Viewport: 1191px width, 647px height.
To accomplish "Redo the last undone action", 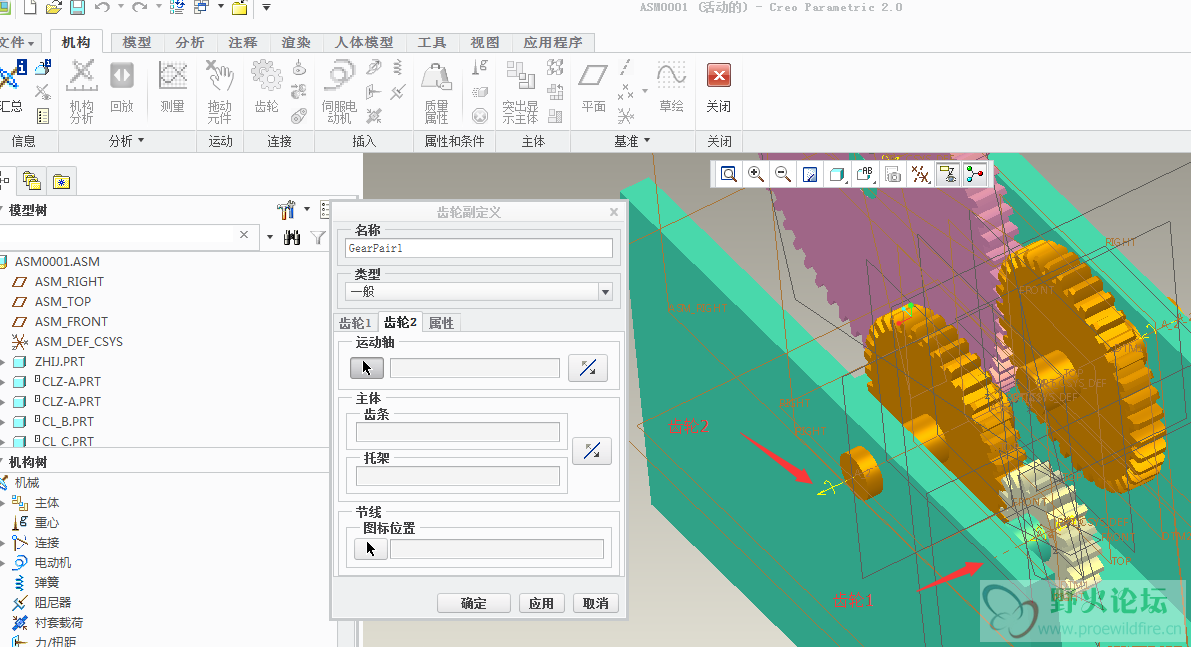I will 139,8.
